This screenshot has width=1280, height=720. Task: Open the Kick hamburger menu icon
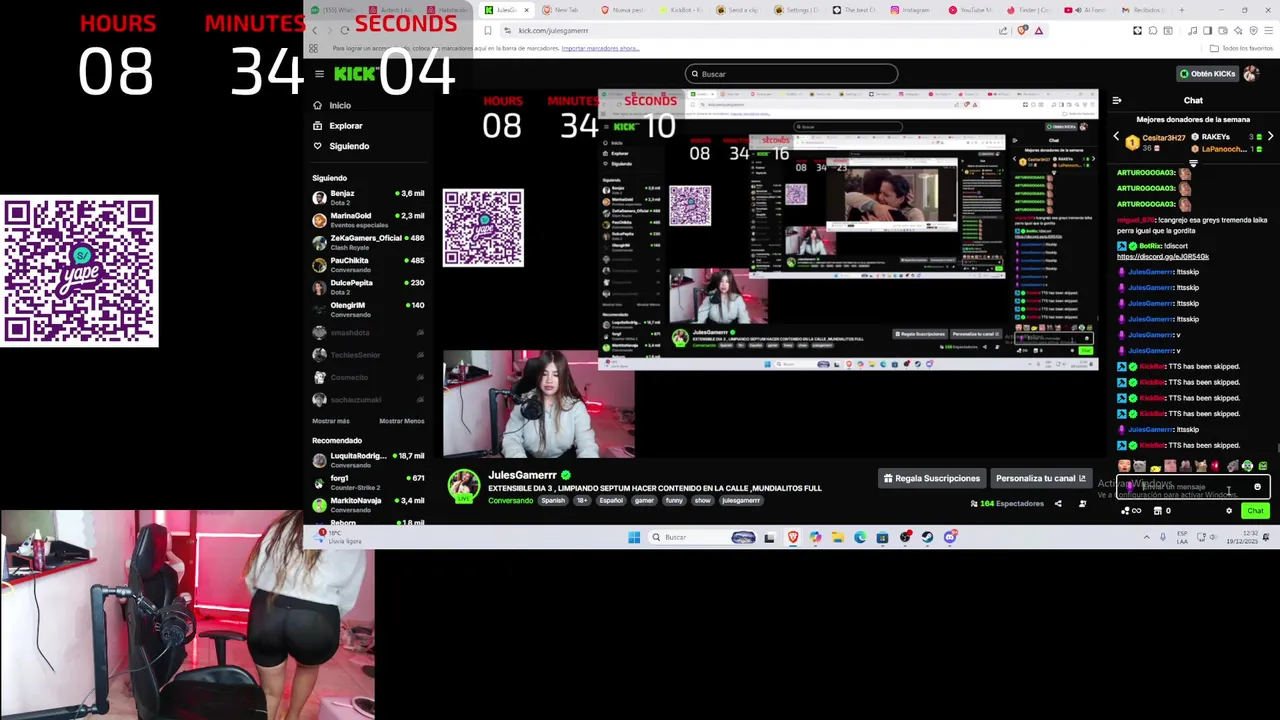click(x=319, y=74)
